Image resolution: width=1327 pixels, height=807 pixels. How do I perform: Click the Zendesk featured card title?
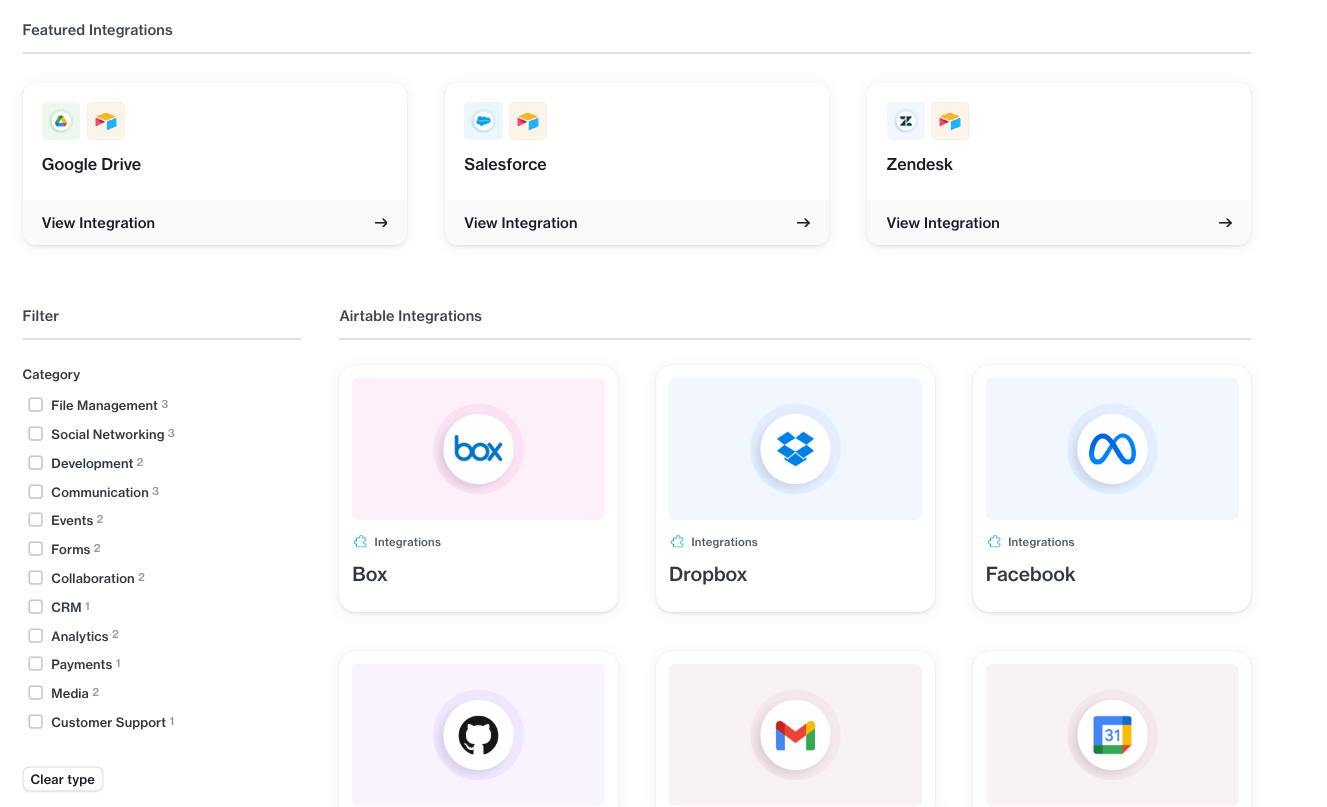[920, 164]
